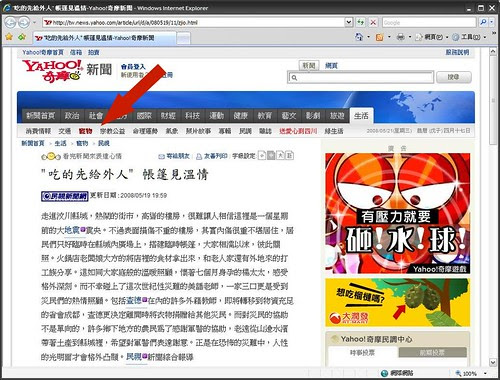Image resolution: width=500 pixels, height=380 pixels.
Task: Select the 新聞 search tab
Action: click(309, 66)
